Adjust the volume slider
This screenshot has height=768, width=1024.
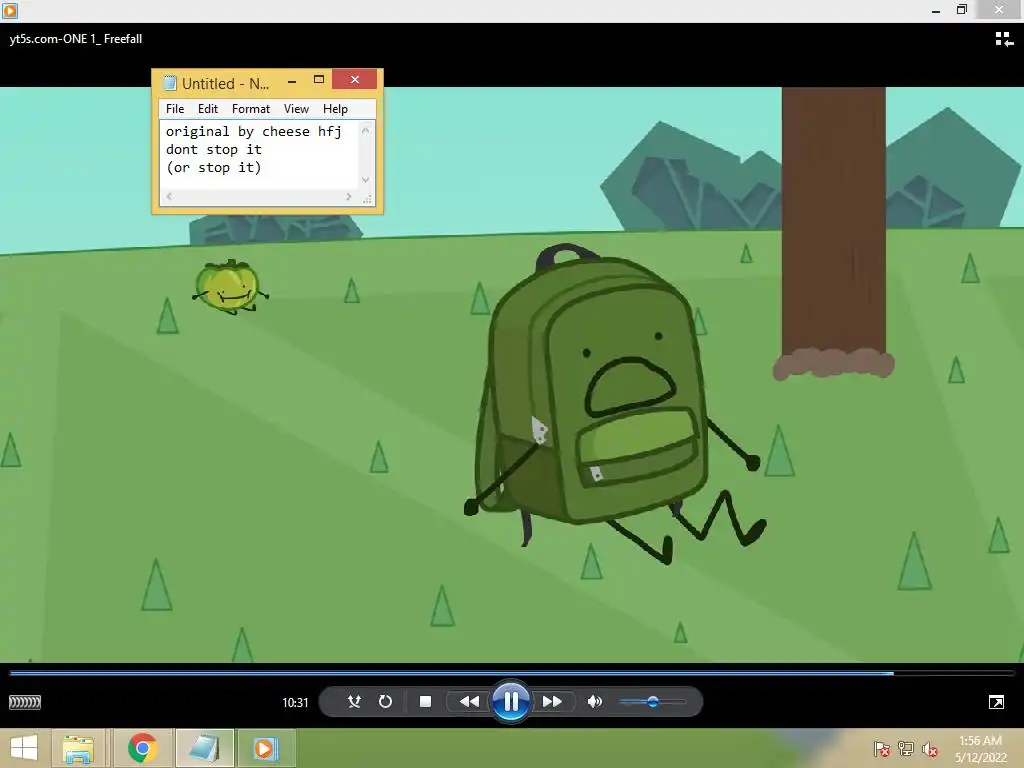[x=652, y=702]
